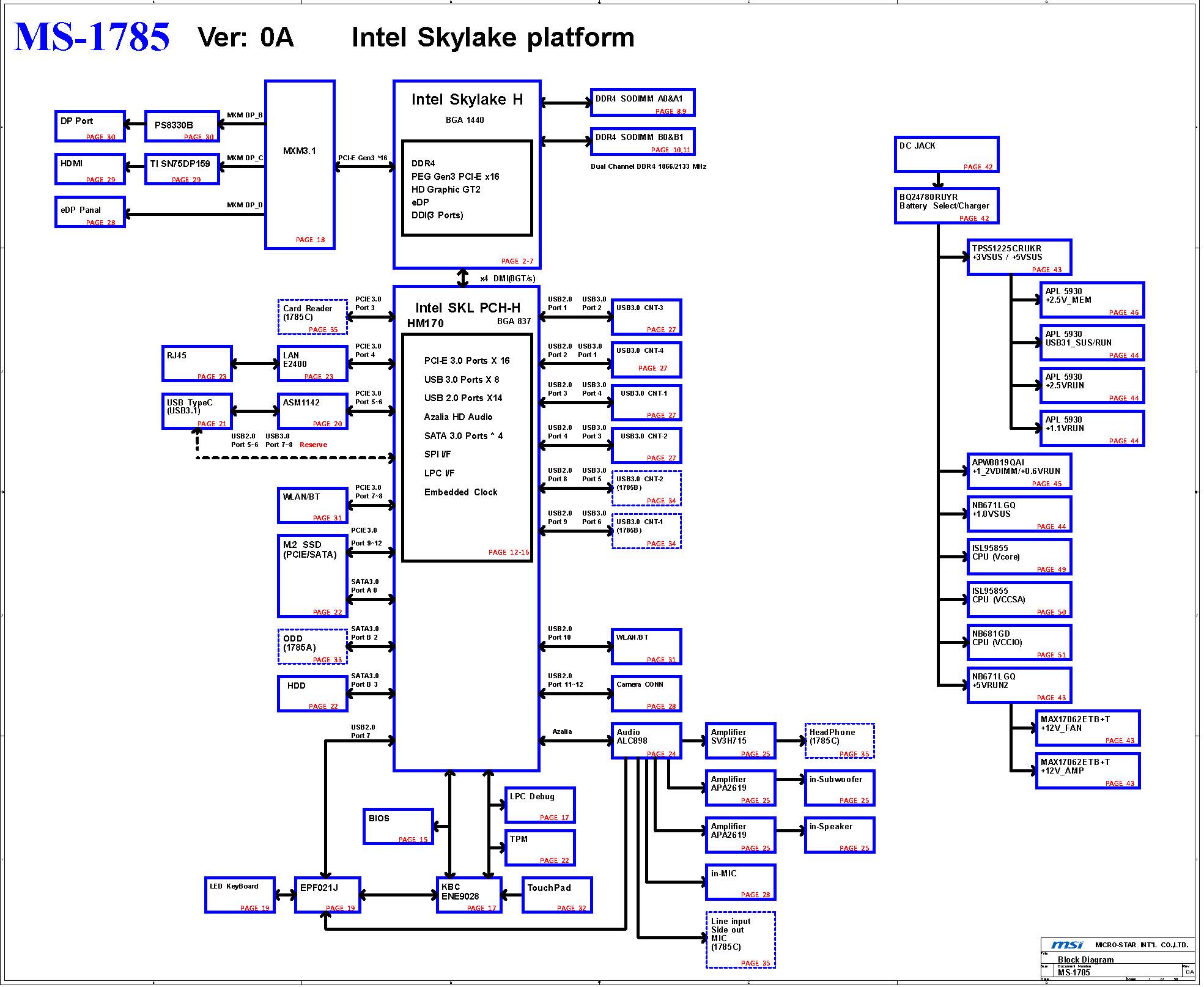This screenshot has width=1204, height=987.
Task: Click the in-Speaker block
Action: (840, 835)
